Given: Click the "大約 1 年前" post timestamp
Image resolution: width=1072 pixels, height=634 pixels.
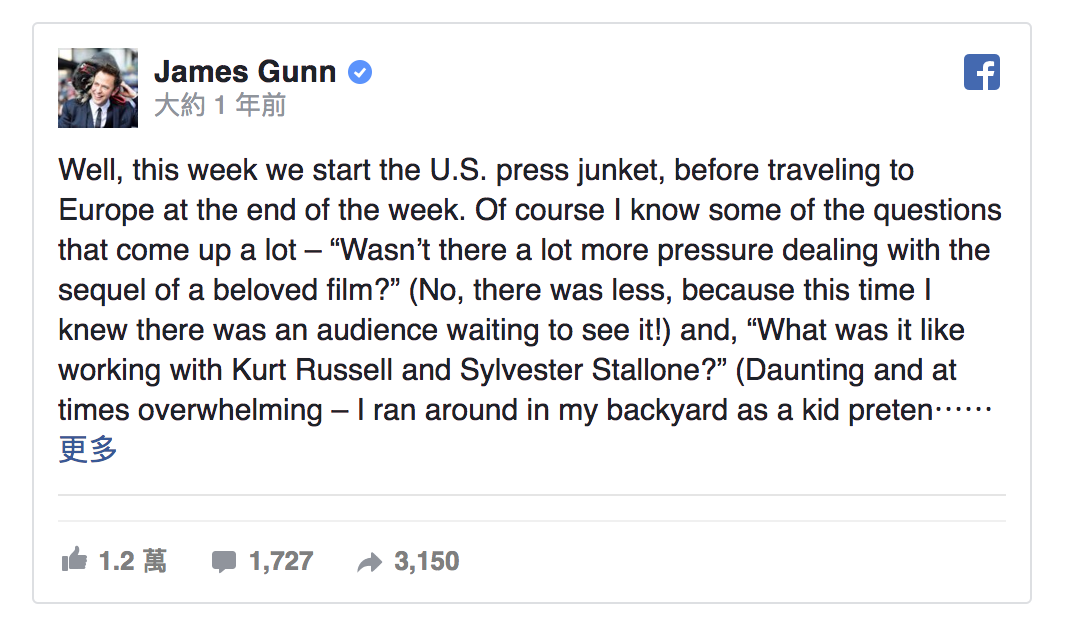Looking at the screenshot, I should (220, 105).
